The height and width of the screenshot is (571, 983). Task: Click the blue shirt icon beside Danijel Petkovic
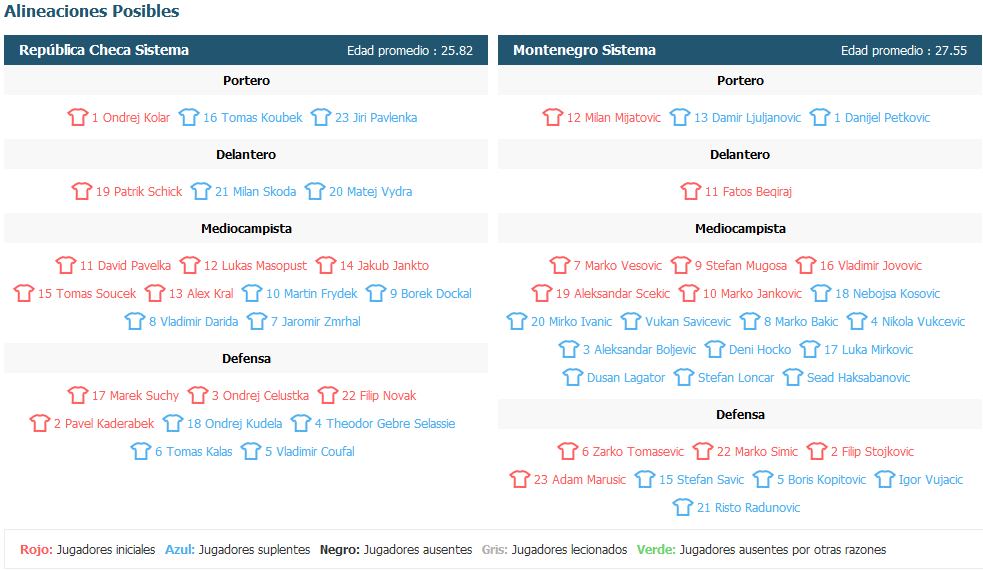(820, 117)
